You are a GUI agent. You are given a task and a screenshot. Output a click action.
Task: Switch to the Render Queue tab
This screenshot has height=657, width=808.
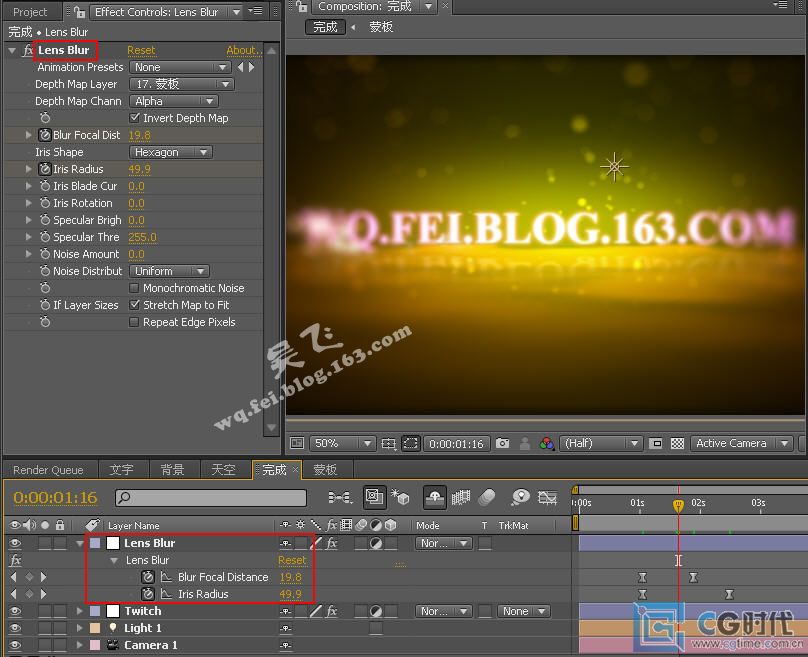point(48,470)
